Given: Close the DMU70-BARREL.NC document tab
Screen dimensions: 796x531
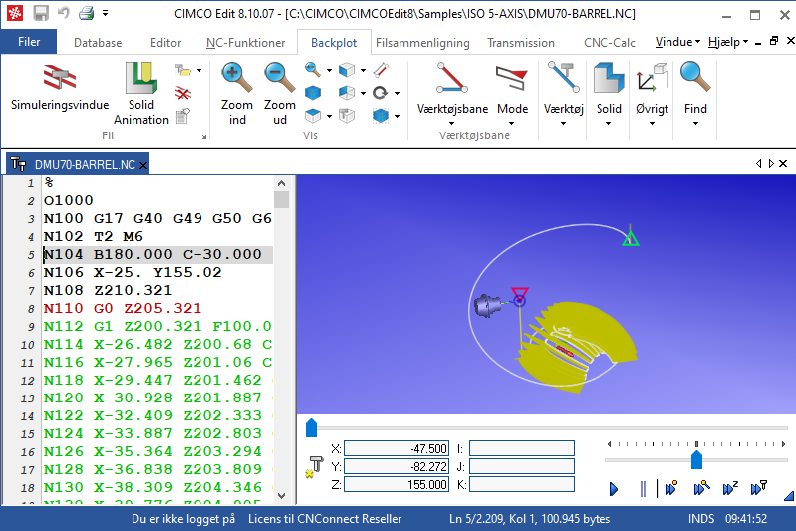Looking at the screenshot, I should 143,165.
